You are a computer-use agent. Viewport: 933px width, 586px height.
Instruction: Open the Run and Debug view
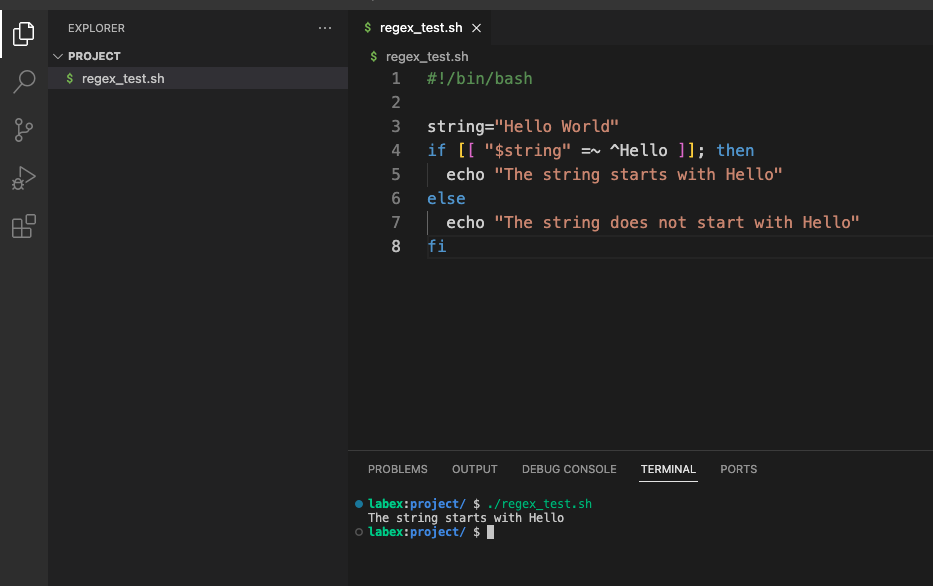pyautogui.click(x=24, y=178)
